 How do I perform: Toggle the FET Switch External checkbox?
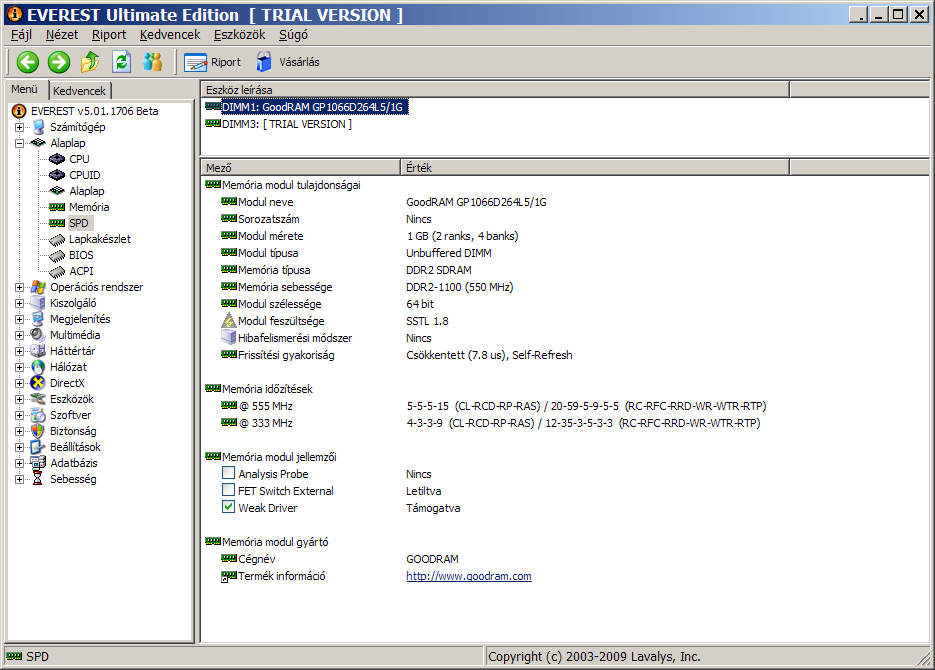tap(228, 490)
